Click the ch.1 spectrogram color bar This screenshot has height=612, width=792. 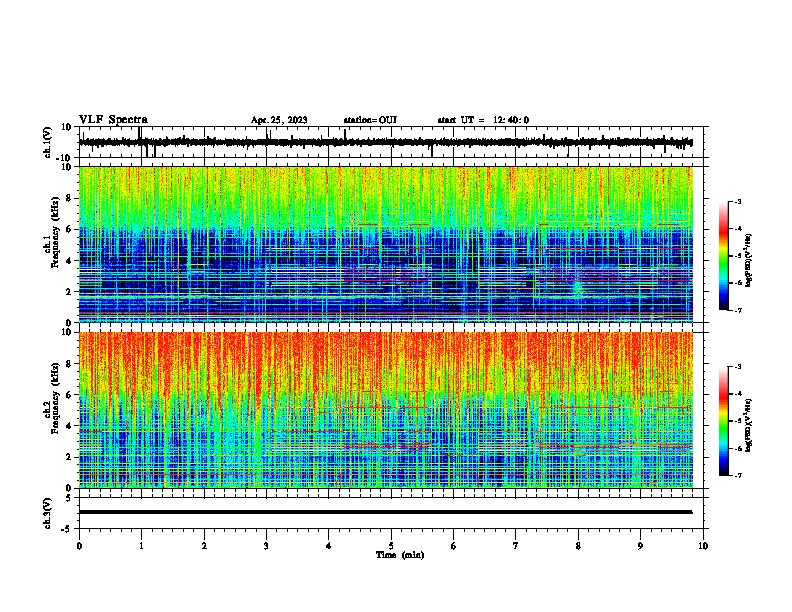coord(724,256)
